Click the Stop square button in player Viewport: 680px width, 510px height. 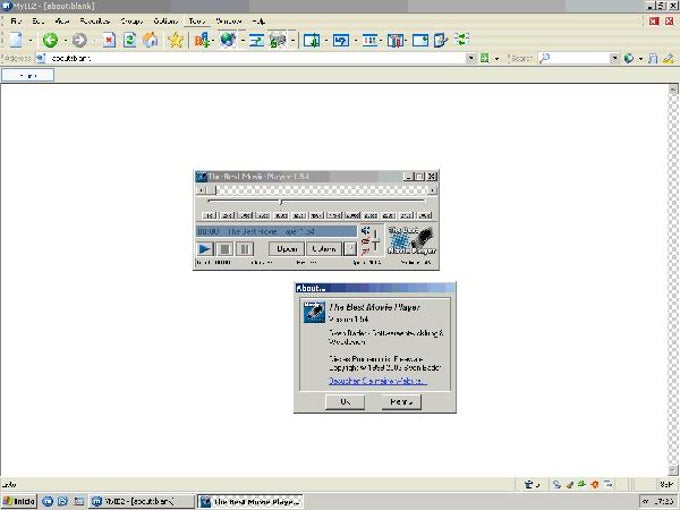point(225,249)
